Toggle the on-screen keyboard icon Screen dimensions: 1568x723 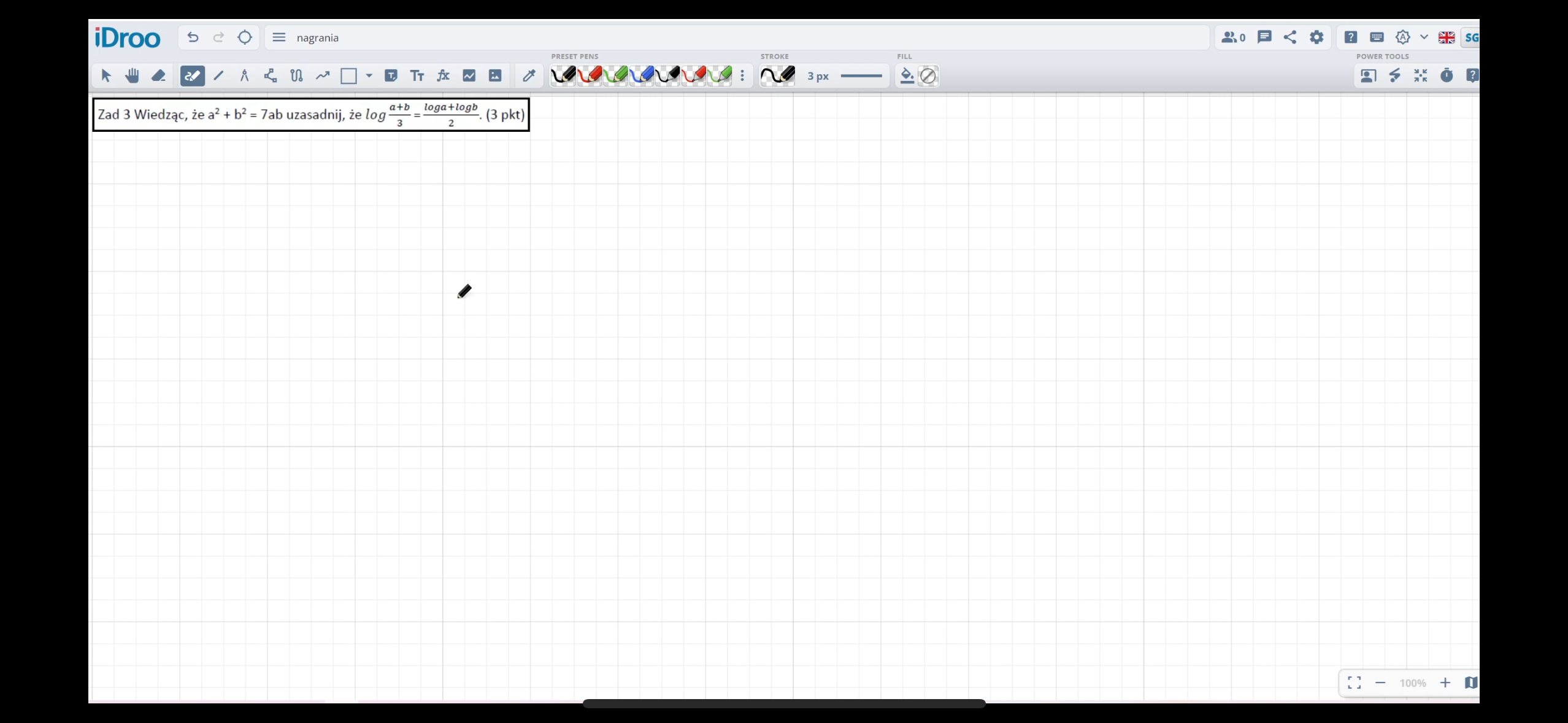point(1377,37)
